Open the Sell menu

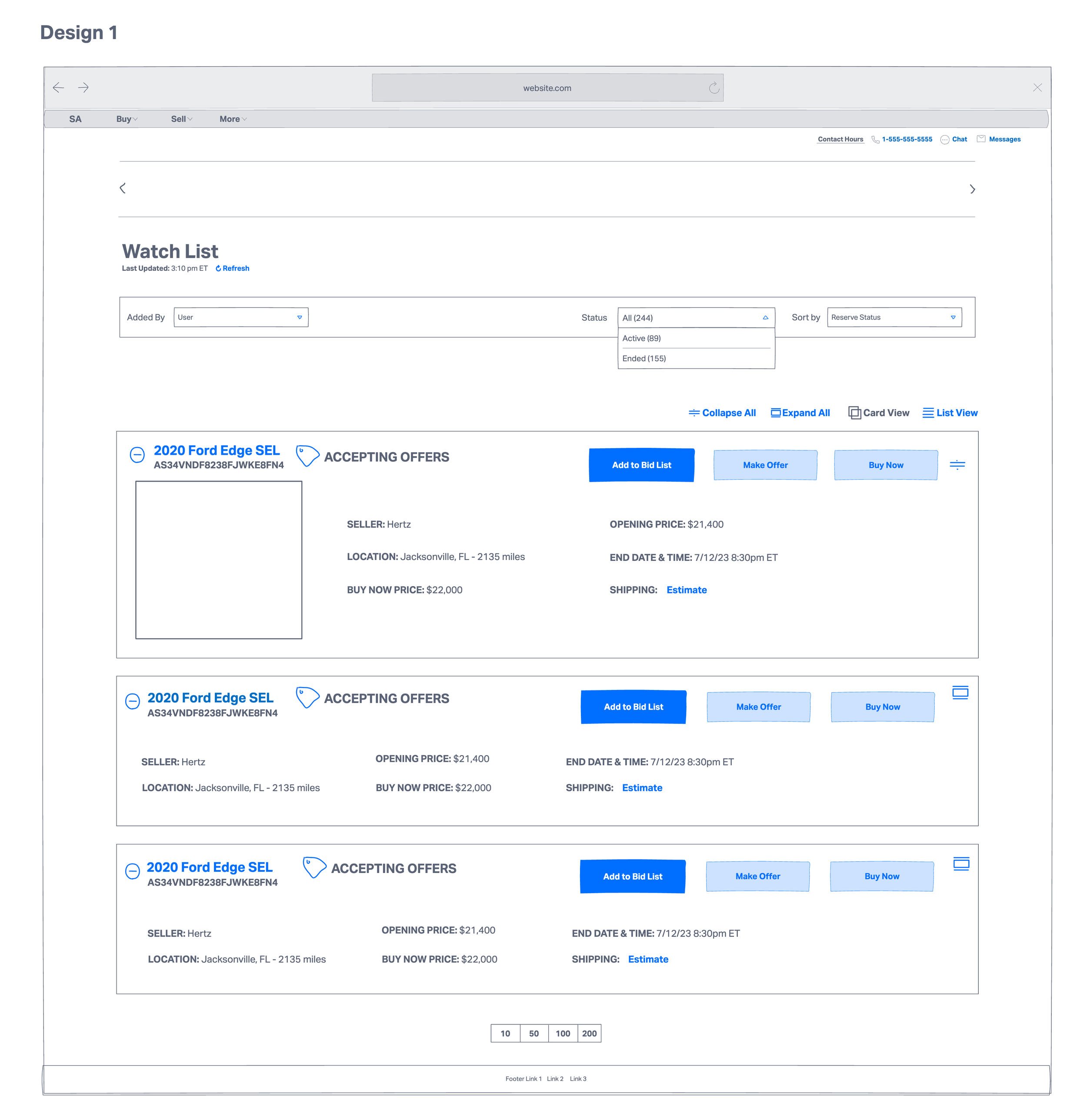(x=182, y=119)
